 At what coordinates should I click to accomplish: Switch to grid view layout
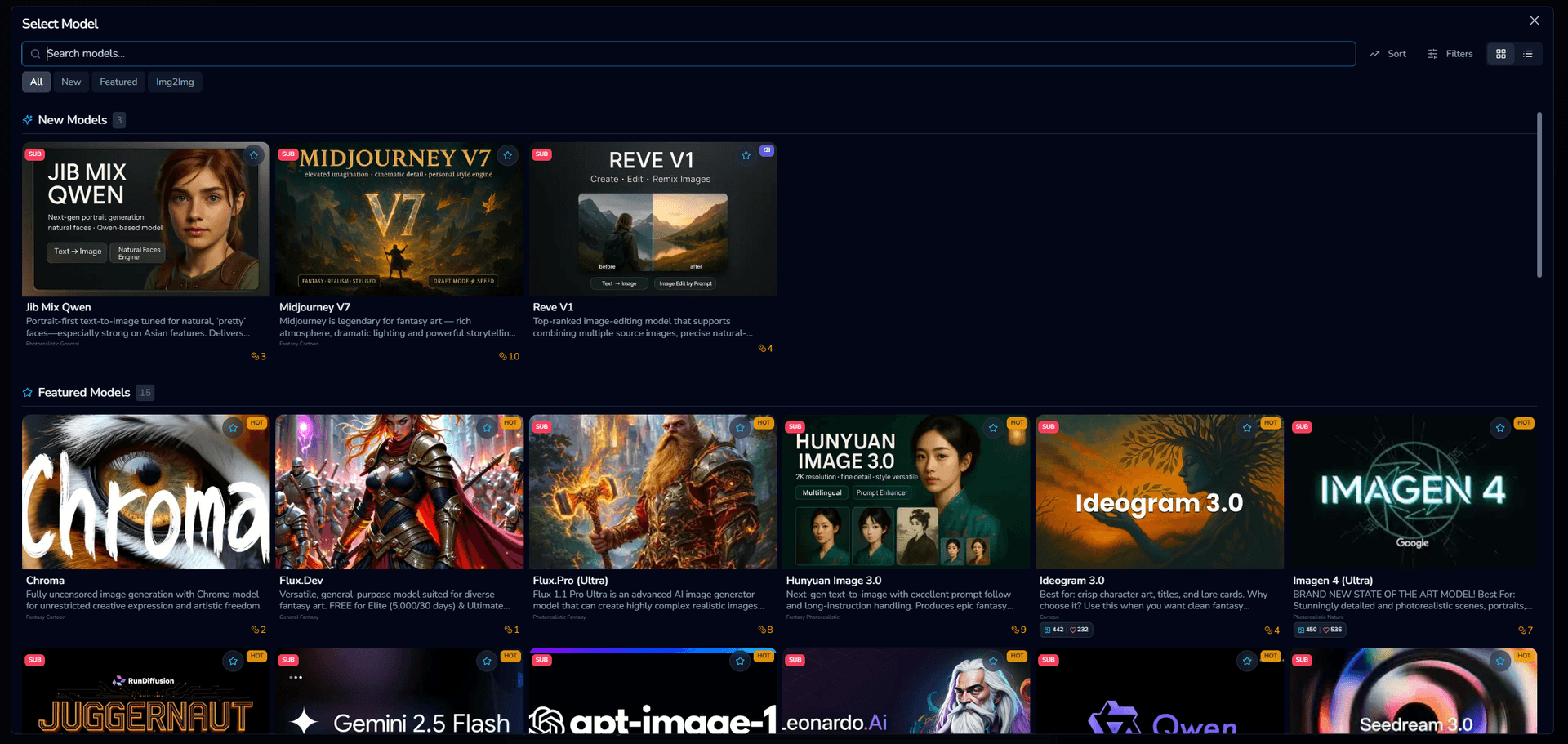(x=1501, y=54)
